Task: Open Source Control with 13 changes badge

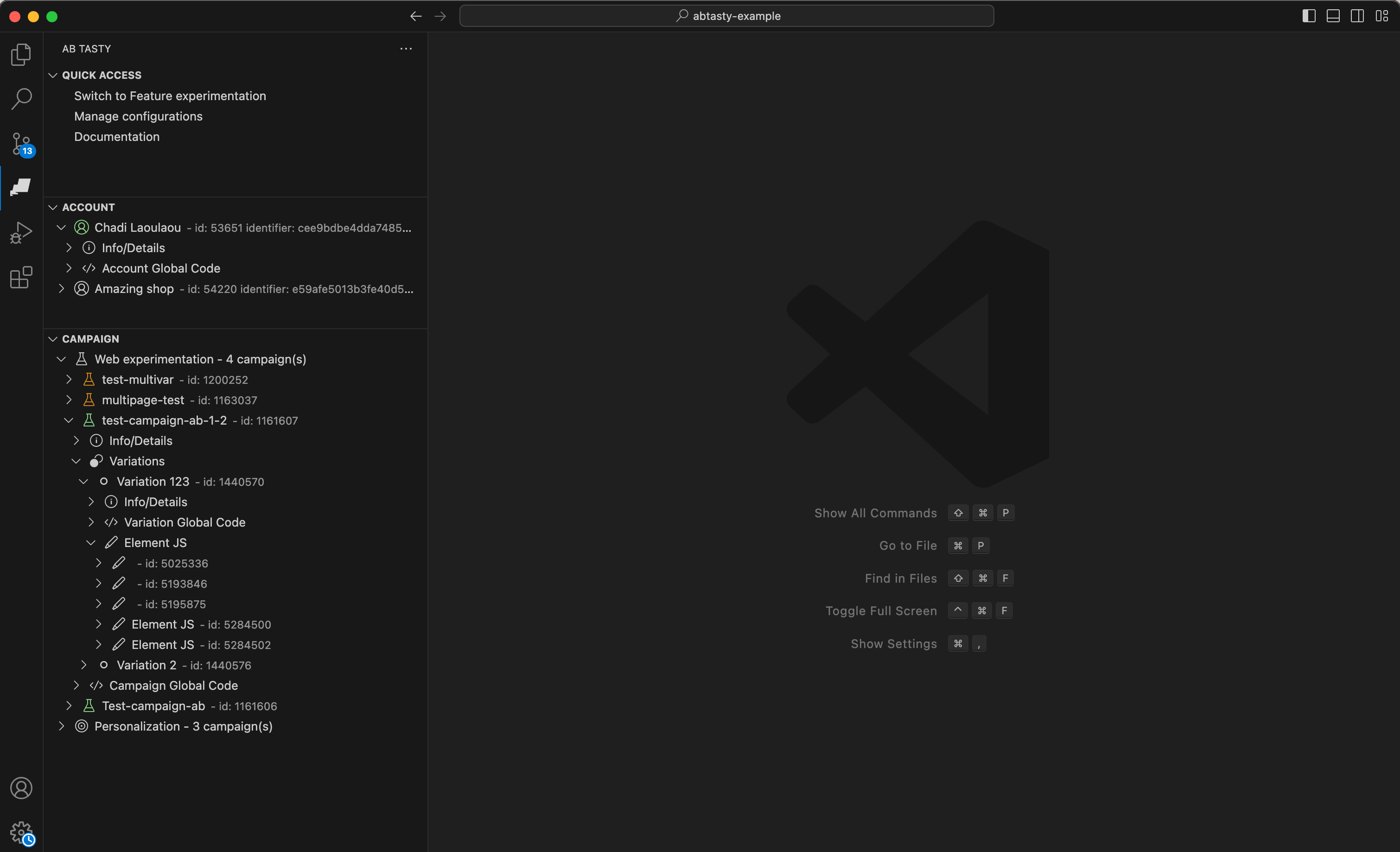Action: (x=22, y=144)
